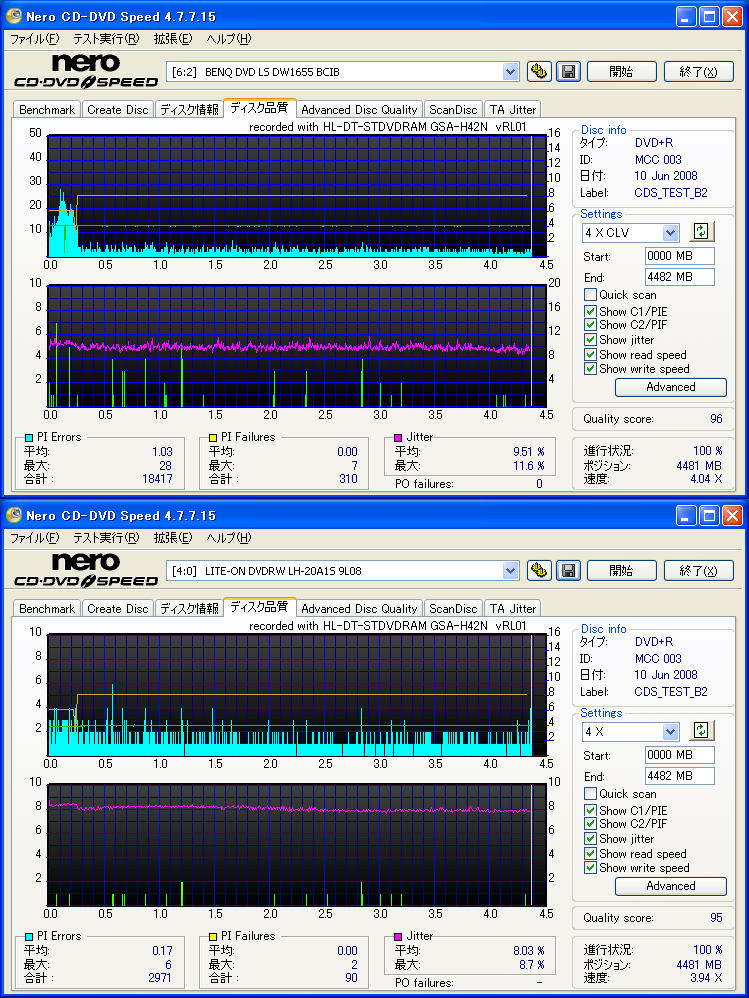The width and height of the screenshot is (749, 998).
Task: Uncheck Show write speed in top window
Action: [590, 369]
